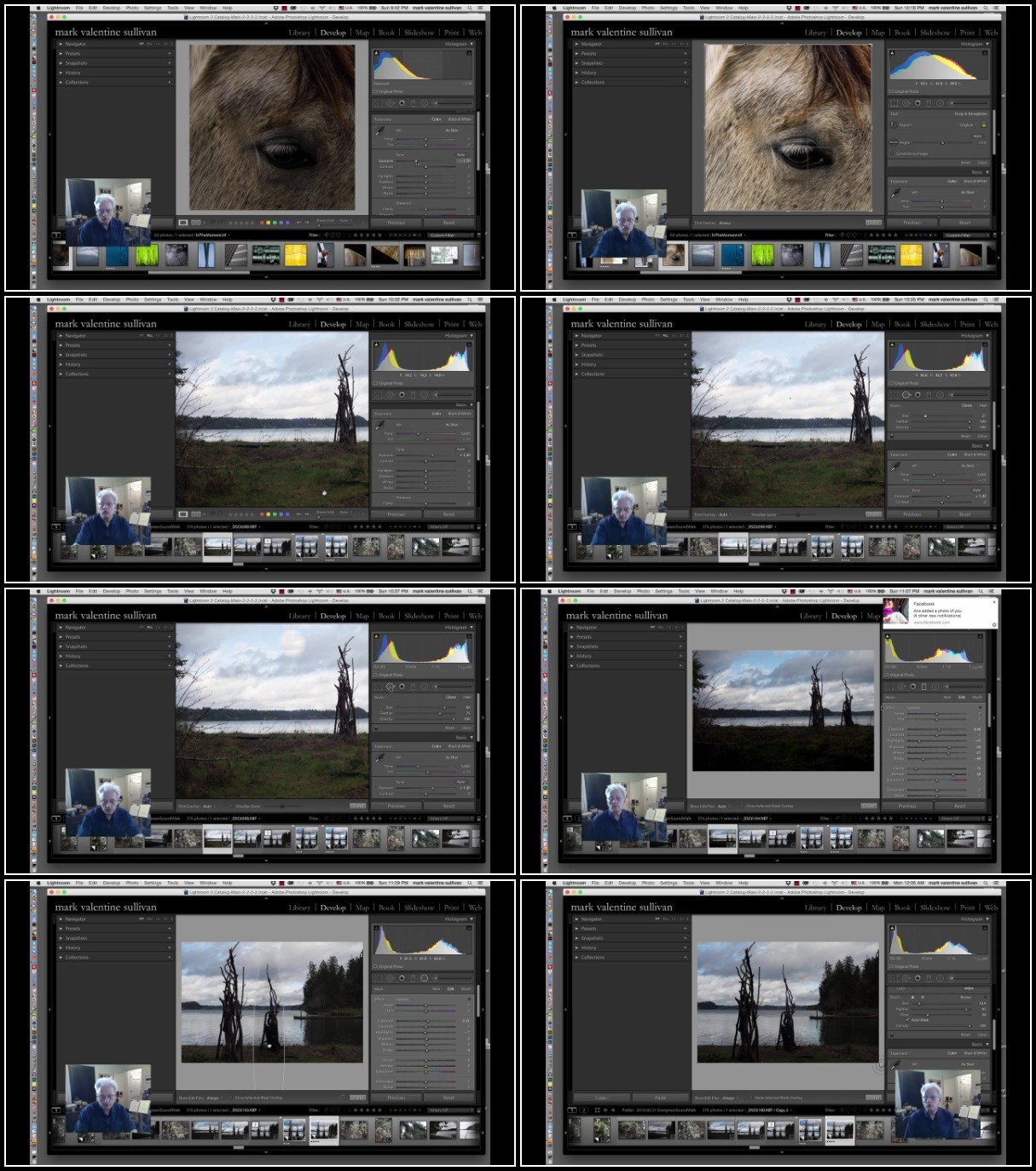Expand Collections panel in 10:35 PM screenshot
Viewport: 1036px width, 1171px height.
click(x=576, y=374)
